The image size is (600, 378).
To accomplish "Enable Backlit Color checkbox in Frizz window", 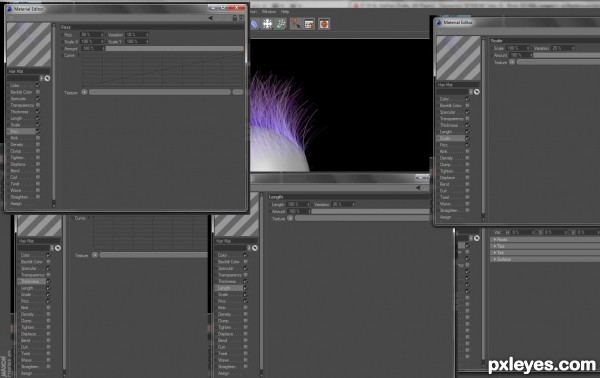I will pos(38,92).
